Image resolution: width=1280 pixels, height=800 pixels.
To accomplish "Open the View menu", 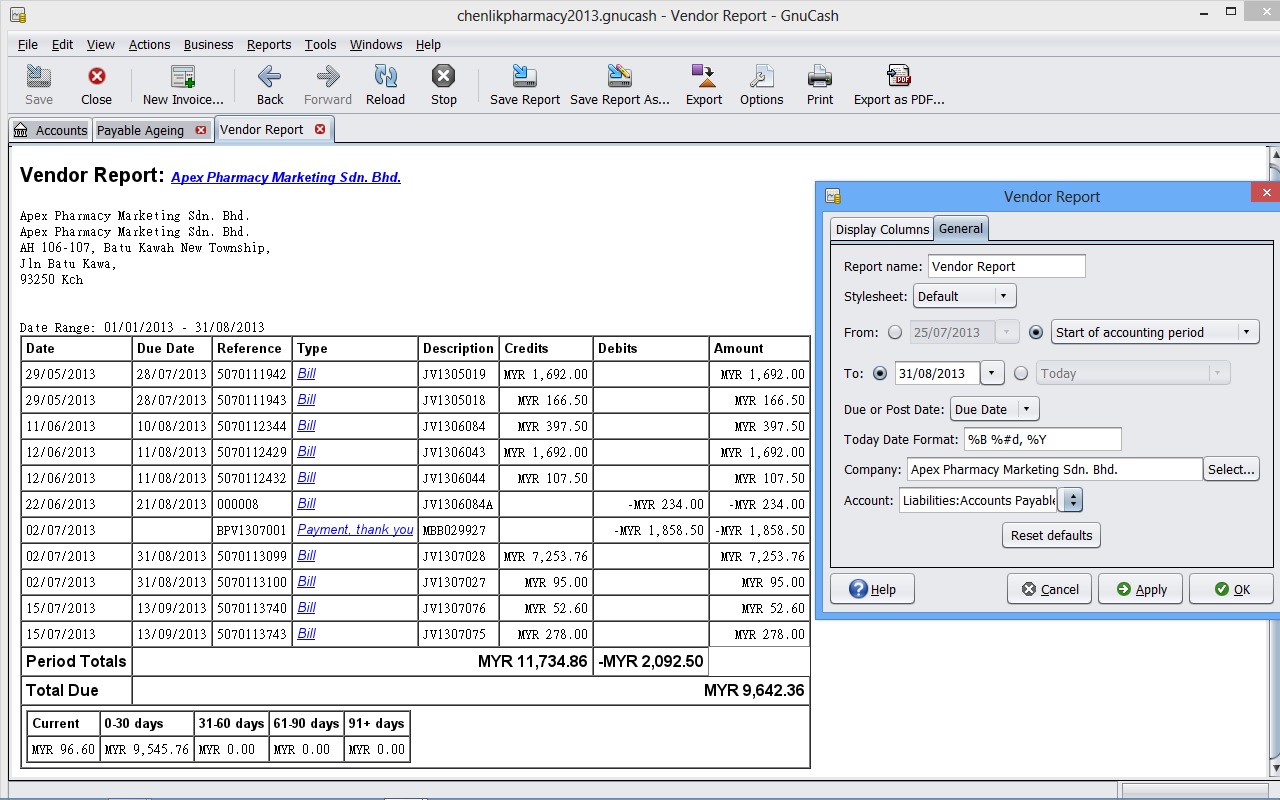I will pyautogui.click(x=100, y=44).
